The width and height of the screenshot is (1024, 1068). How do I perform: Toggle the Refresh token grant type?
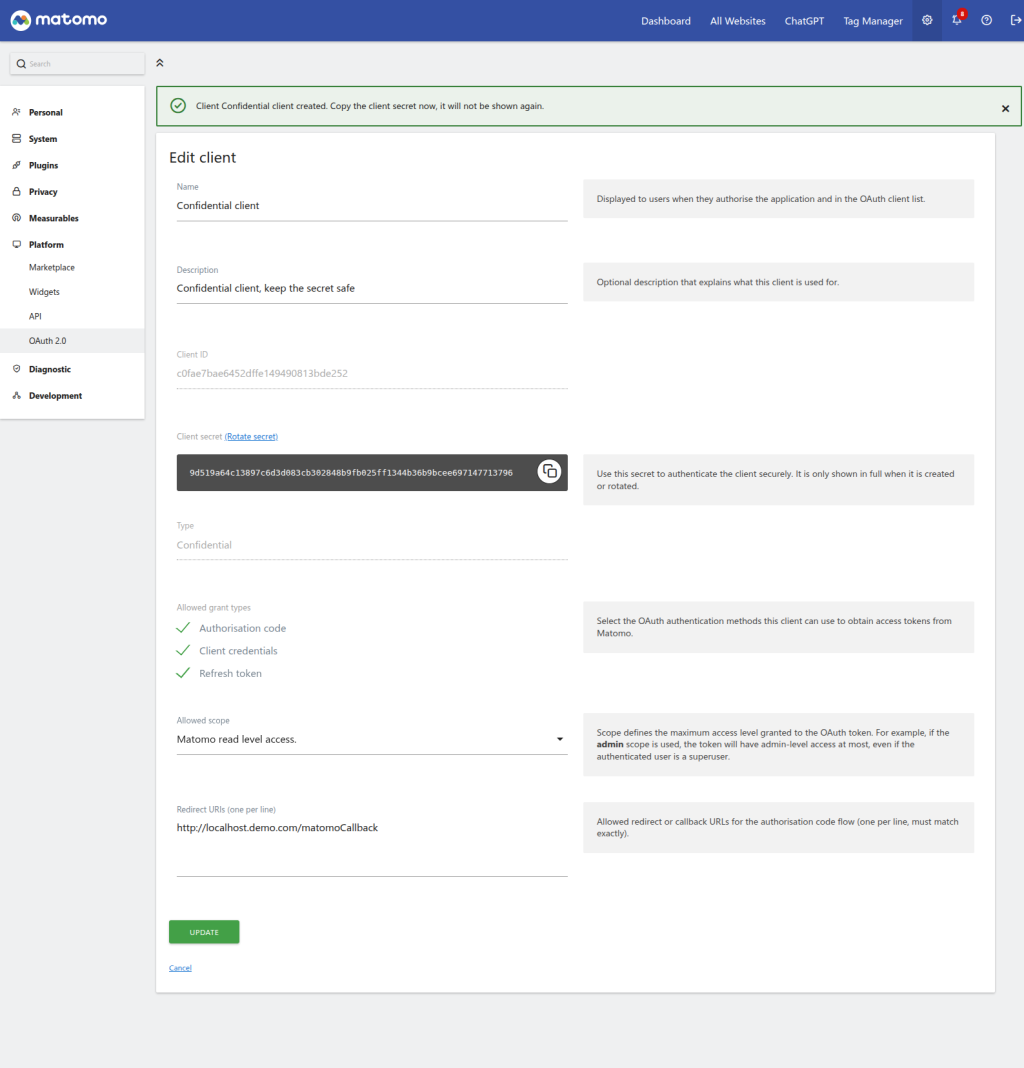[x=183, y=673]
